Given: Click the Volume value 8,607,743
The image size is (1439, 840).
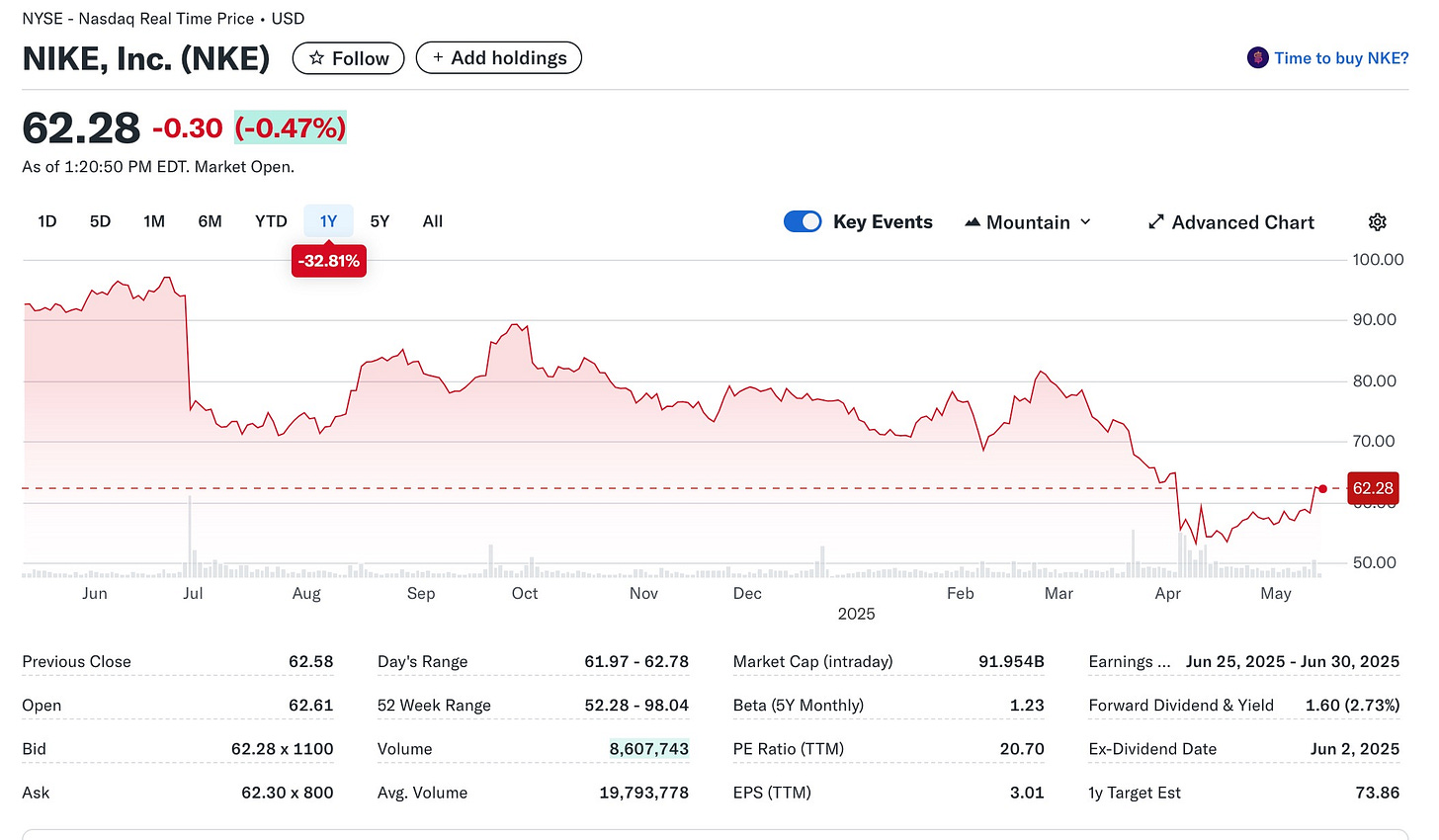Looking at the screenshot, I should click(649, 748).
